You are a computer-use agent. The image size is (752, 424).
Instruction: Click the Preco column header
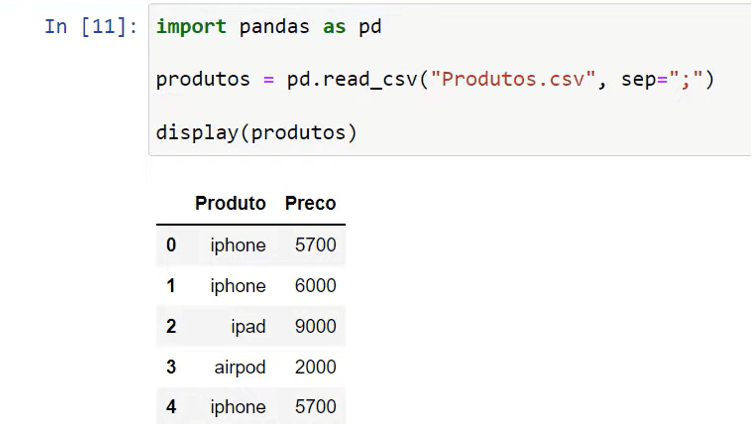point(310,203)
